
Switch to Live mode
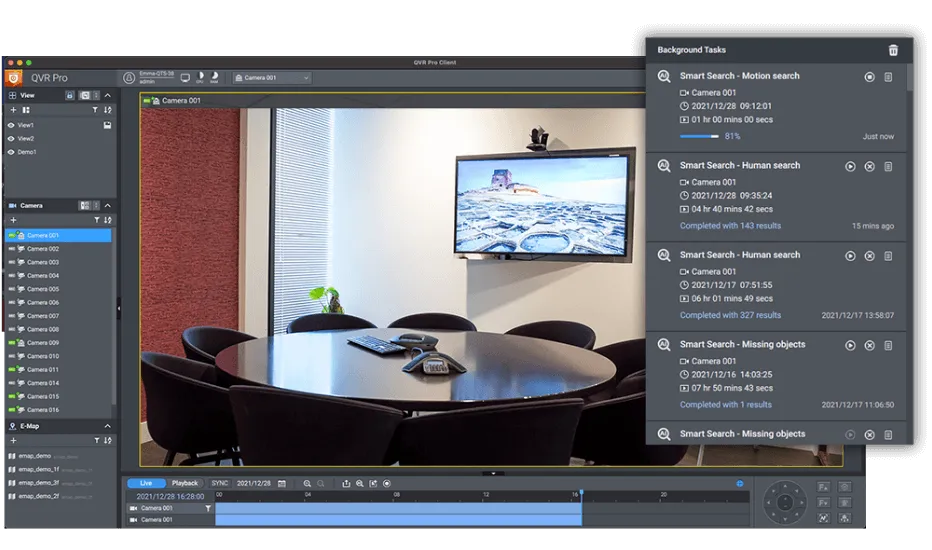(146, 483)
